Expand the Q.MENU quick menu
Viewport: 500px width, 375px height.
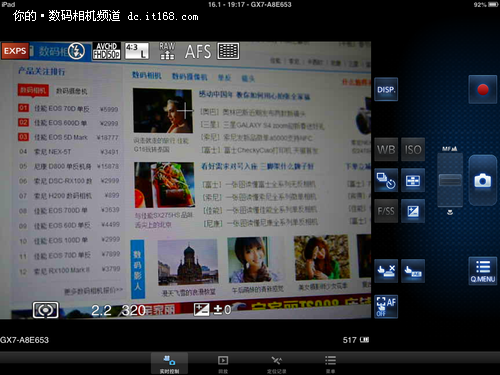pyautogui.click(x=482, y=271)
